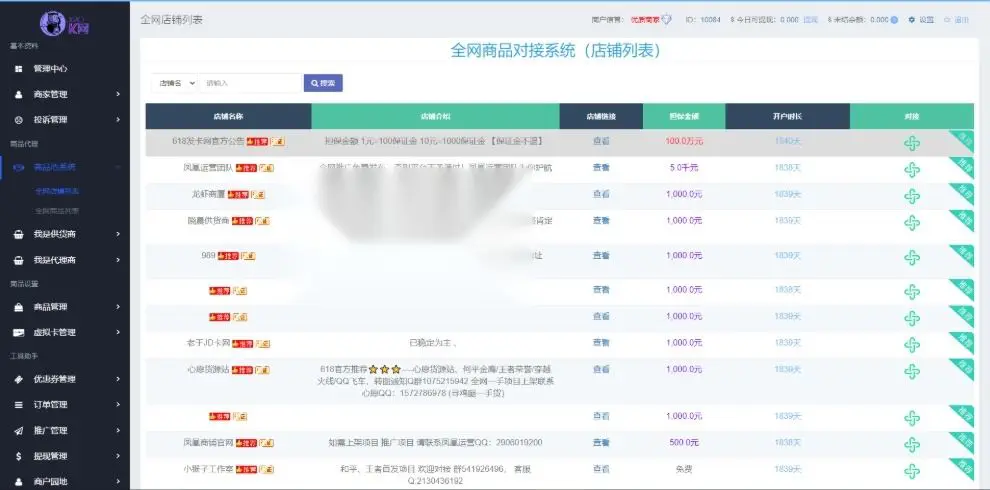Click the 500.0元 deposit amount

[684, 442]
